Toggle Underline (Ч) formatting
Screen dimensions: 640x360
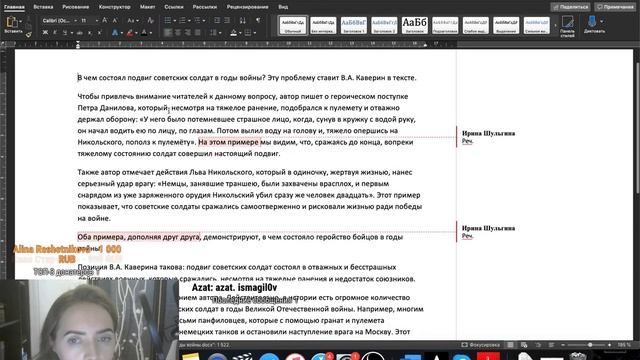click(64, 33)
